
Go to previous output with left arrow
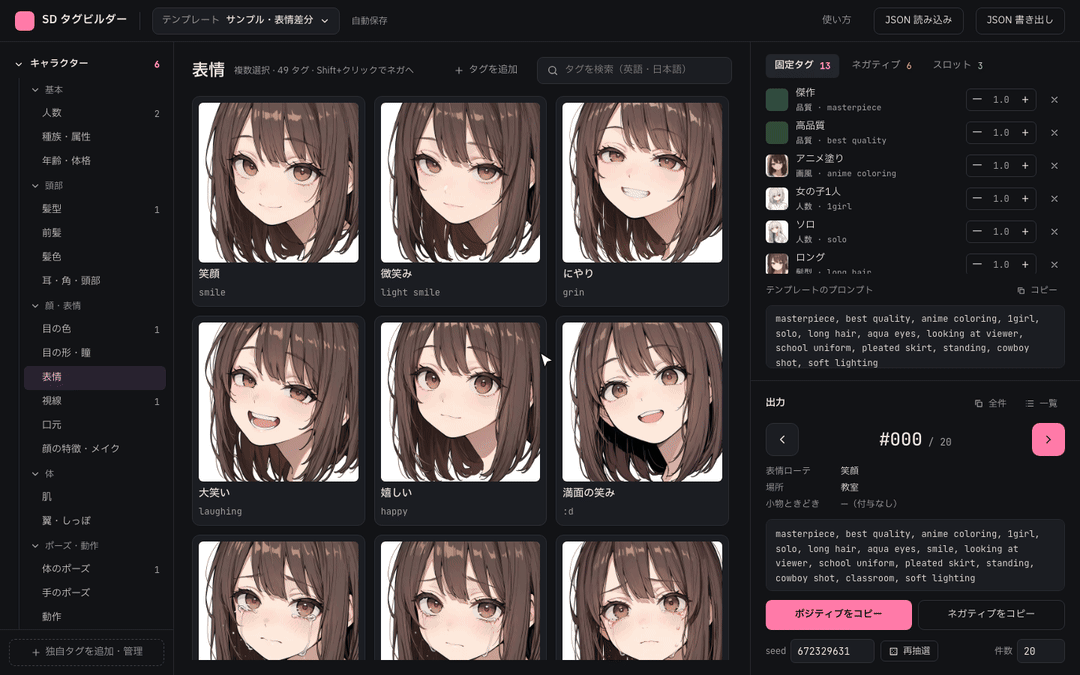pyautogui.click(x=782, y=439)
